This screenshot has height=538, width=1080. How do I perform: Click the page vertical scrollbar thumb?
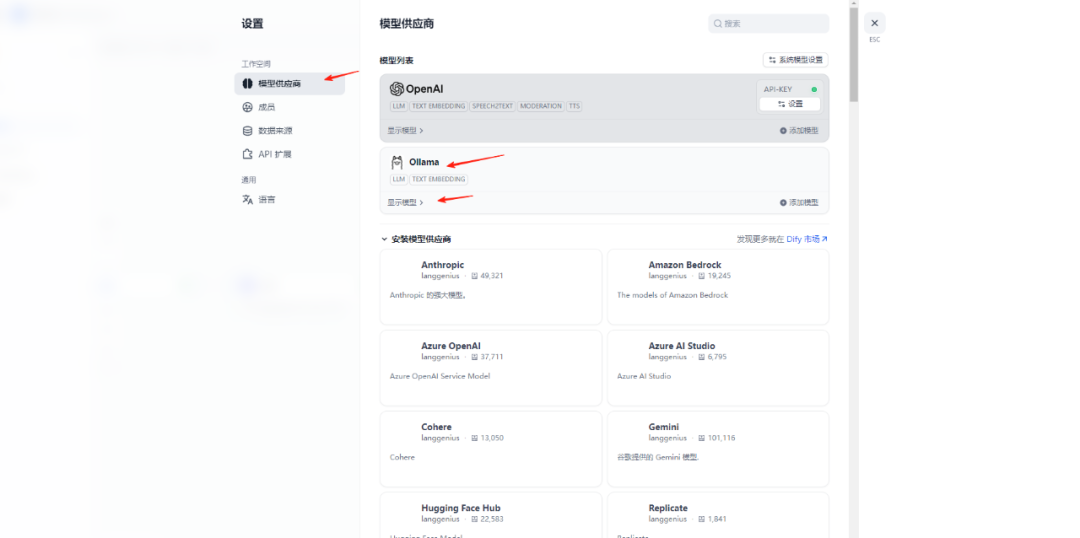tap(854, 55)
